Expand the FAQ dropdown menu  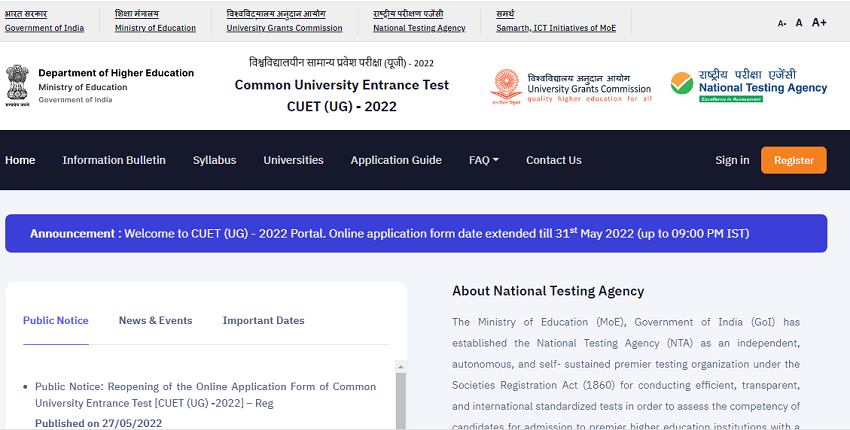tap(484, 160)
